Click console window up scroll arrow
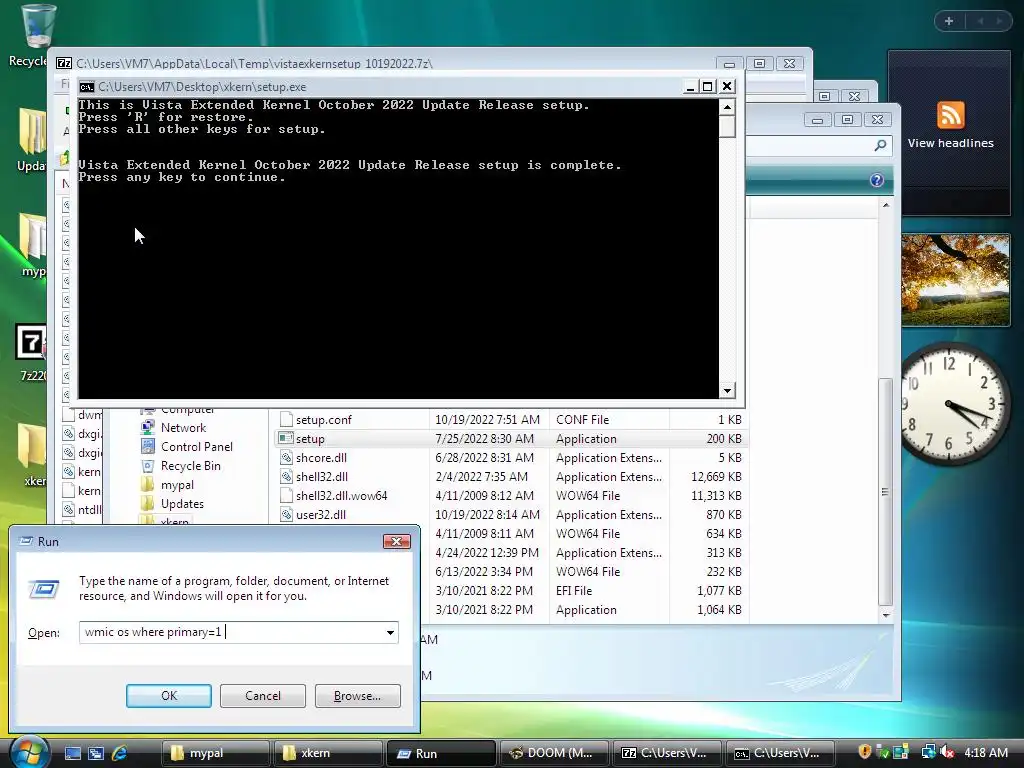 (x=728, y=106)
